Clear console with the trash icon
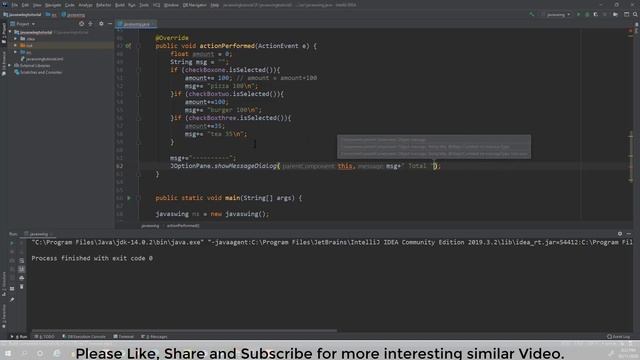Viewport: 640px width, 360px height. click(x=22, y=287)
